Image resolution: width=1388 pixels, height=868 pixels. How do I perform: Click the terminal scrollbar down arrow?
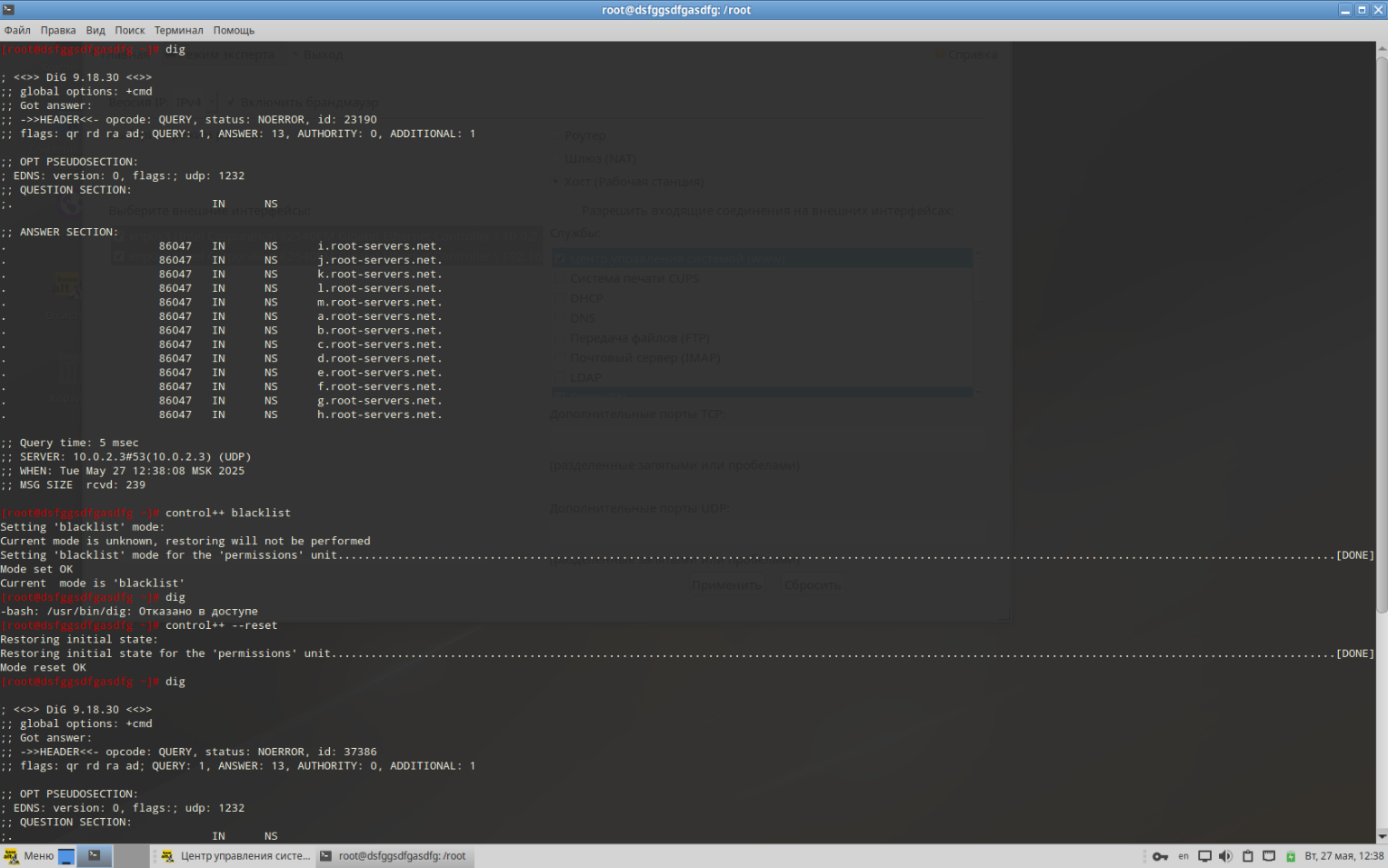pos(1382,837)
